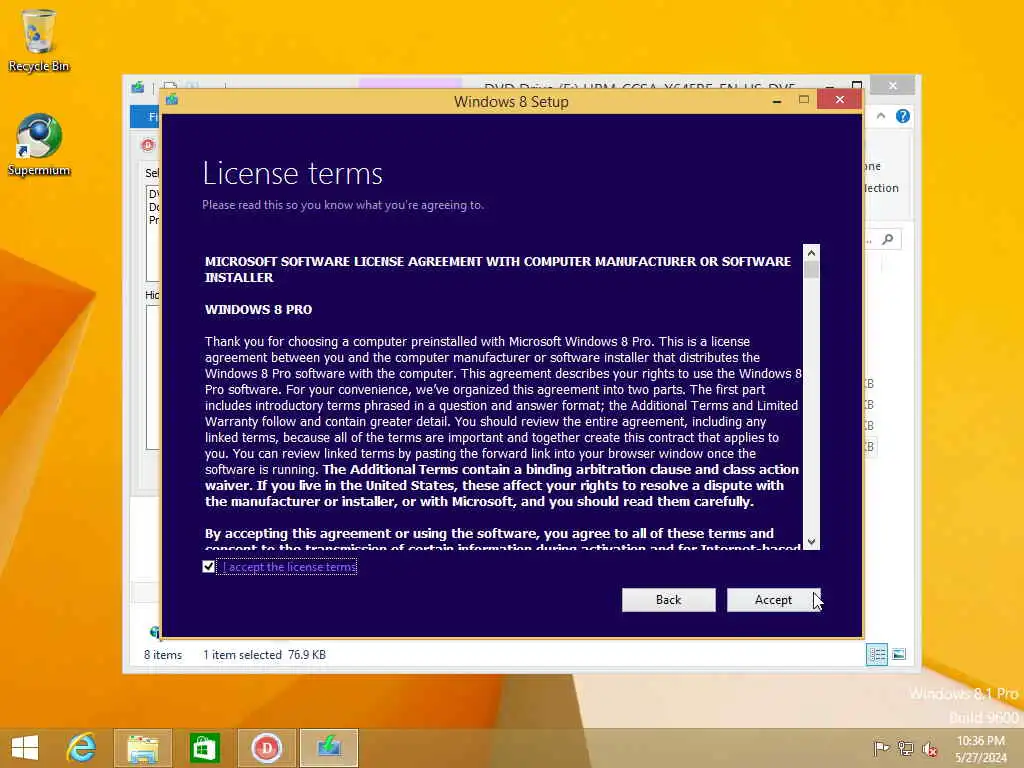
Task: Select the Windows Setup taskbar icon
Action: 328,748
